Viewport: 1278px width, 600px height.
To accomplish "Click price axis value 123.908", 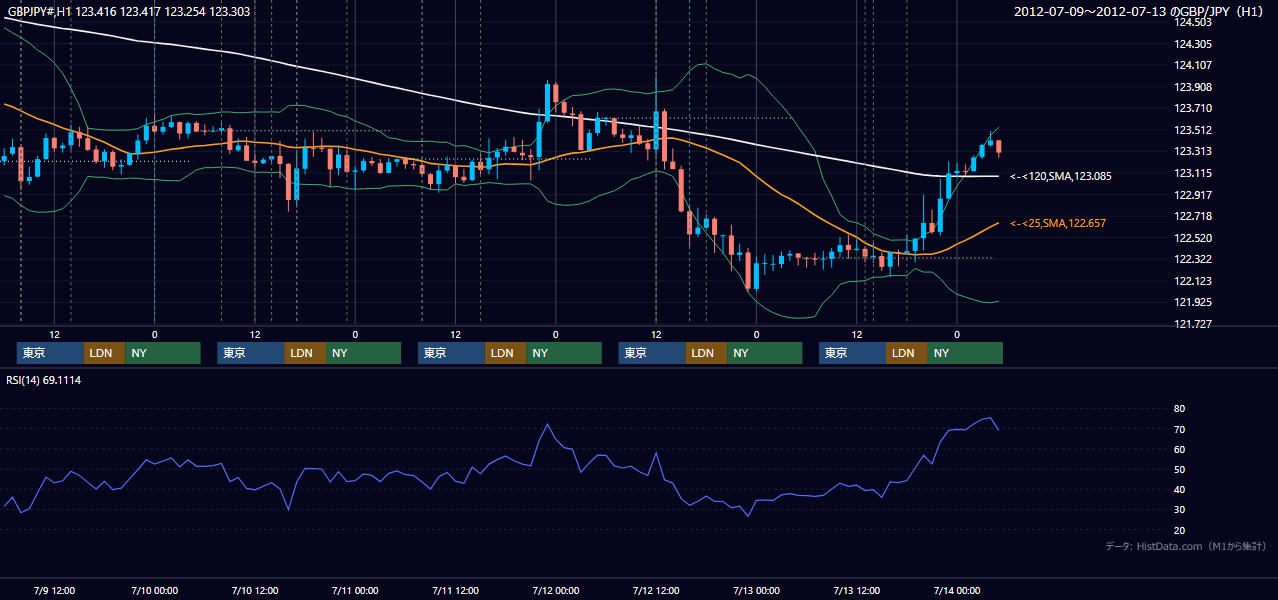I will coord(1192,87).
